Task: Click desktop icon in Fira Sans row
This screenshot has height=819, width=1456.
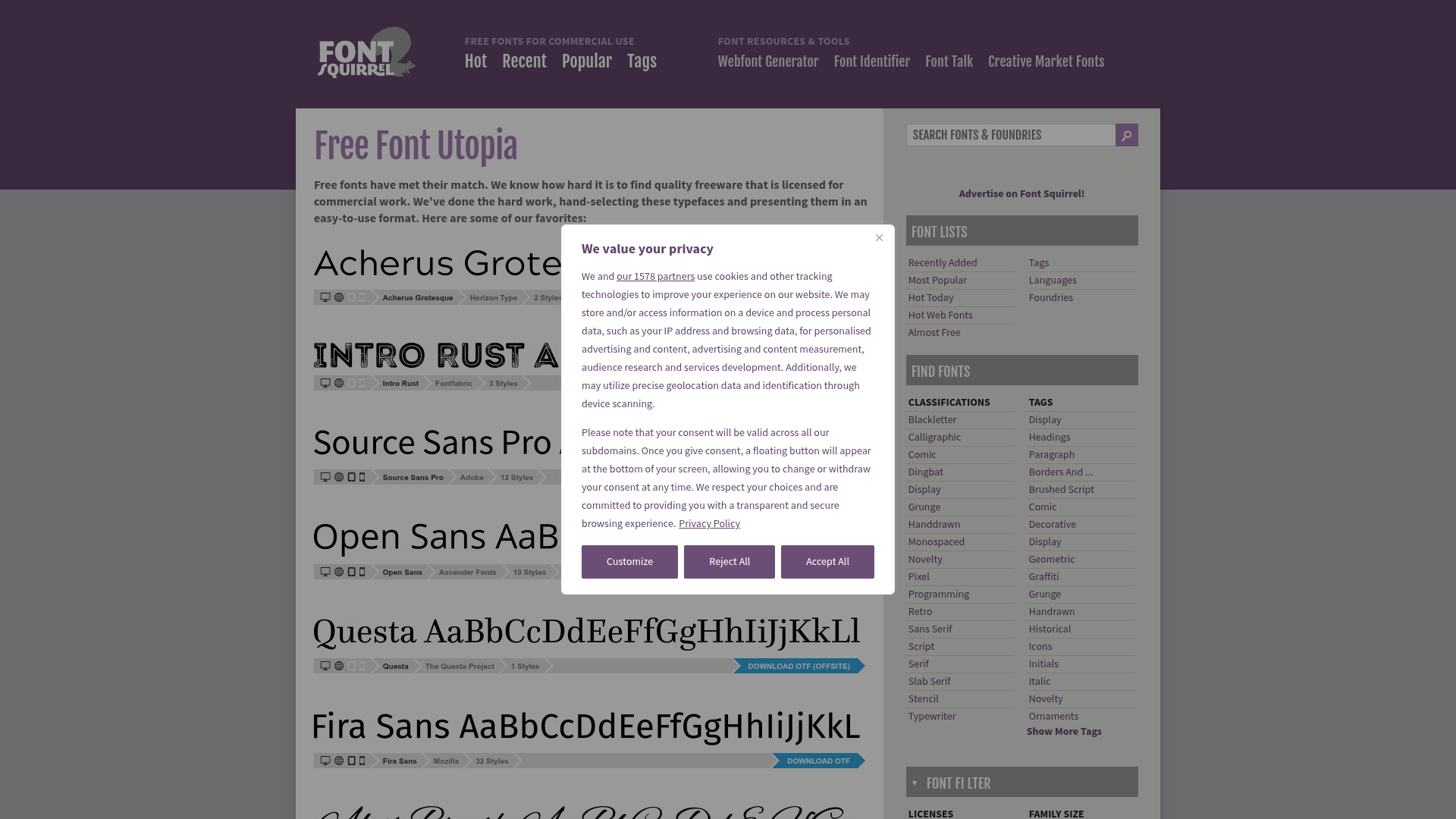Action: (x=325, y=761)
